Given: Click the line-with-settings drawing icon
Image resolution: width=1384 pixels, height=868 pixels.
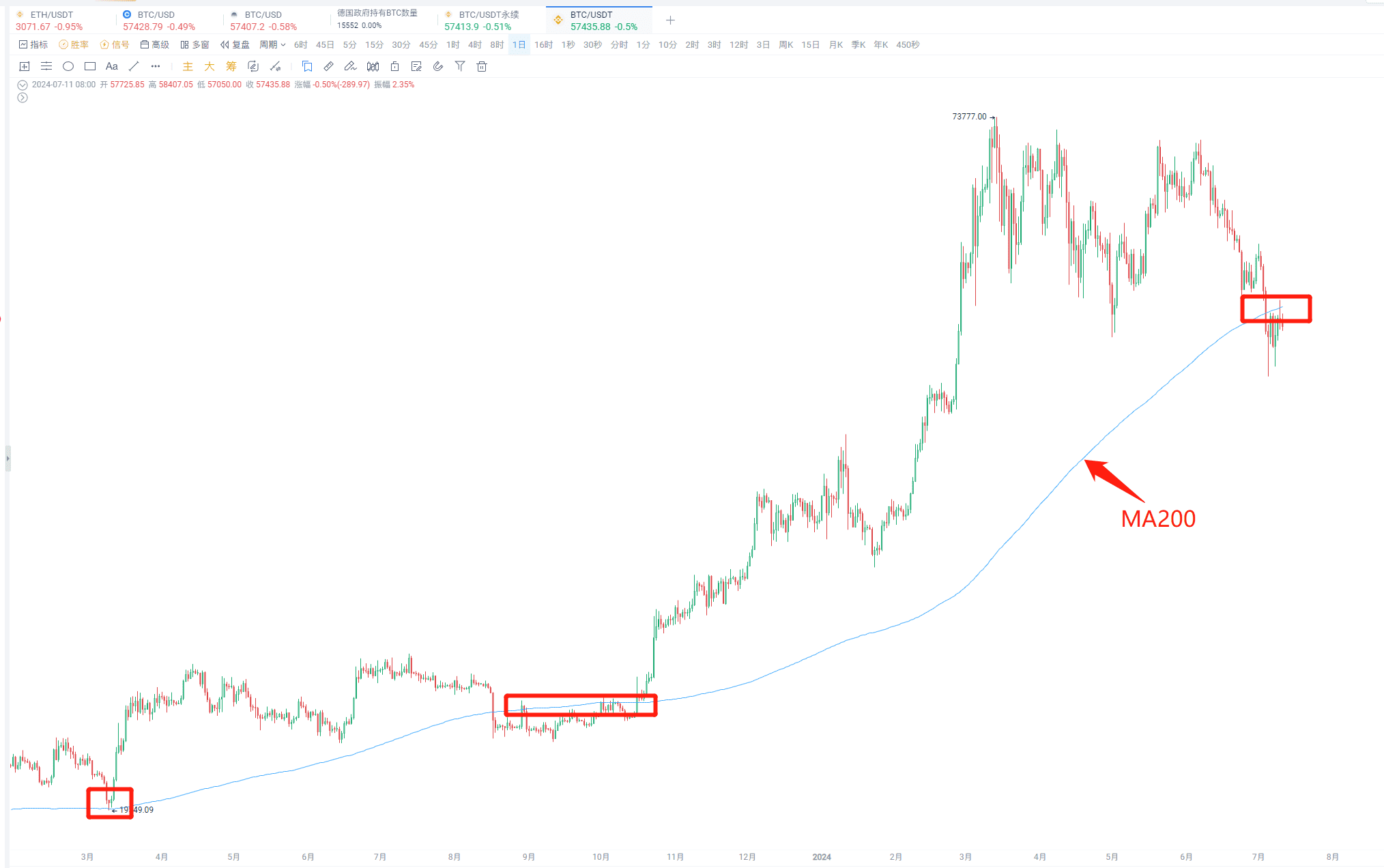Looking at the screenshot, I should (x=275, y=66).
